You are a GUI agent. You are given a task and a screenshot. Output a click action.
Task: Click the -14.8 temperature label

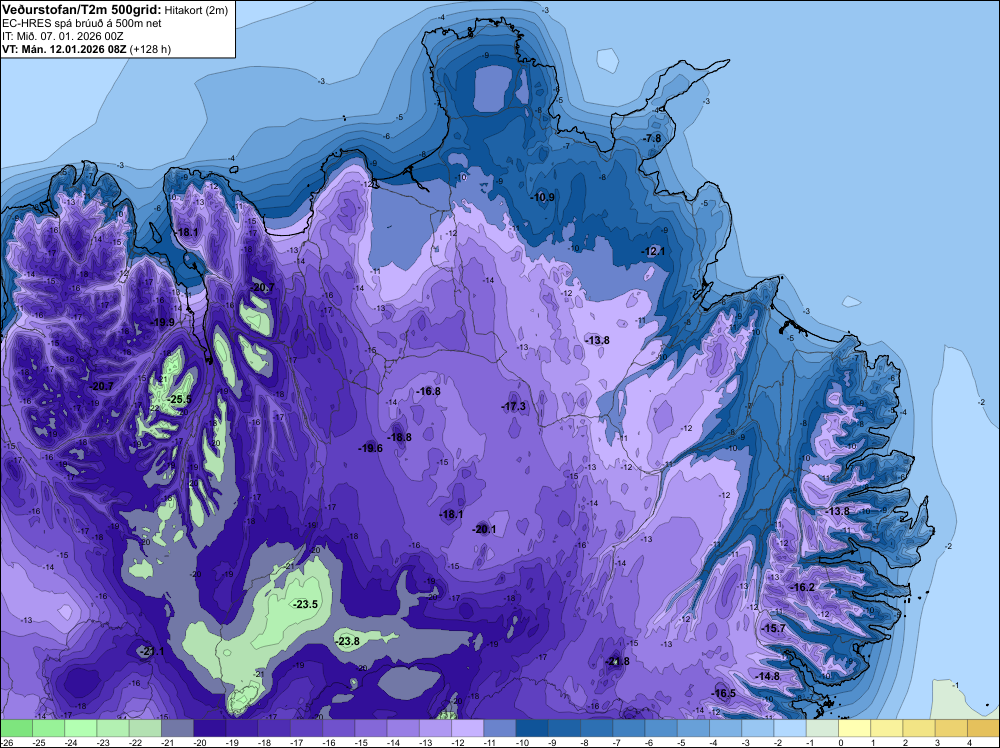pos(767,676)
